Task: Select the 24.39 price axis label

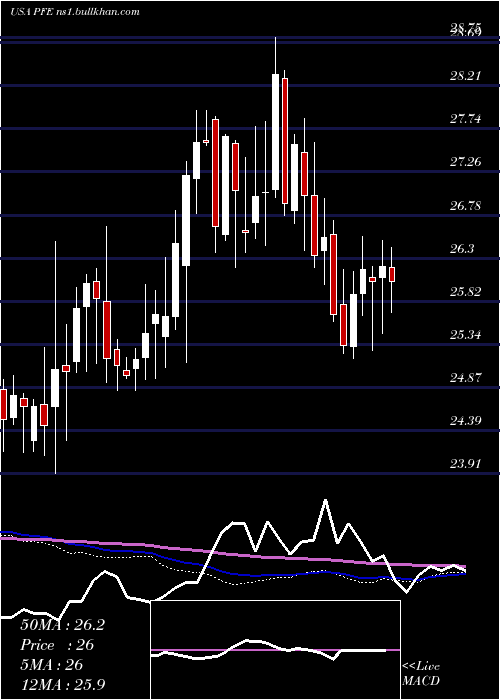Action: point(466,421)
